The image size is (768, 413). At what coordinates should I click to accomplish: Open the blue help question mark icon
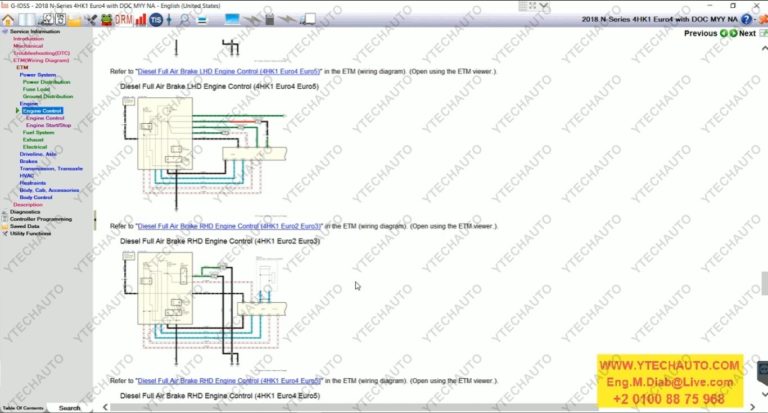pyautogui.click(x=746, y=19)
